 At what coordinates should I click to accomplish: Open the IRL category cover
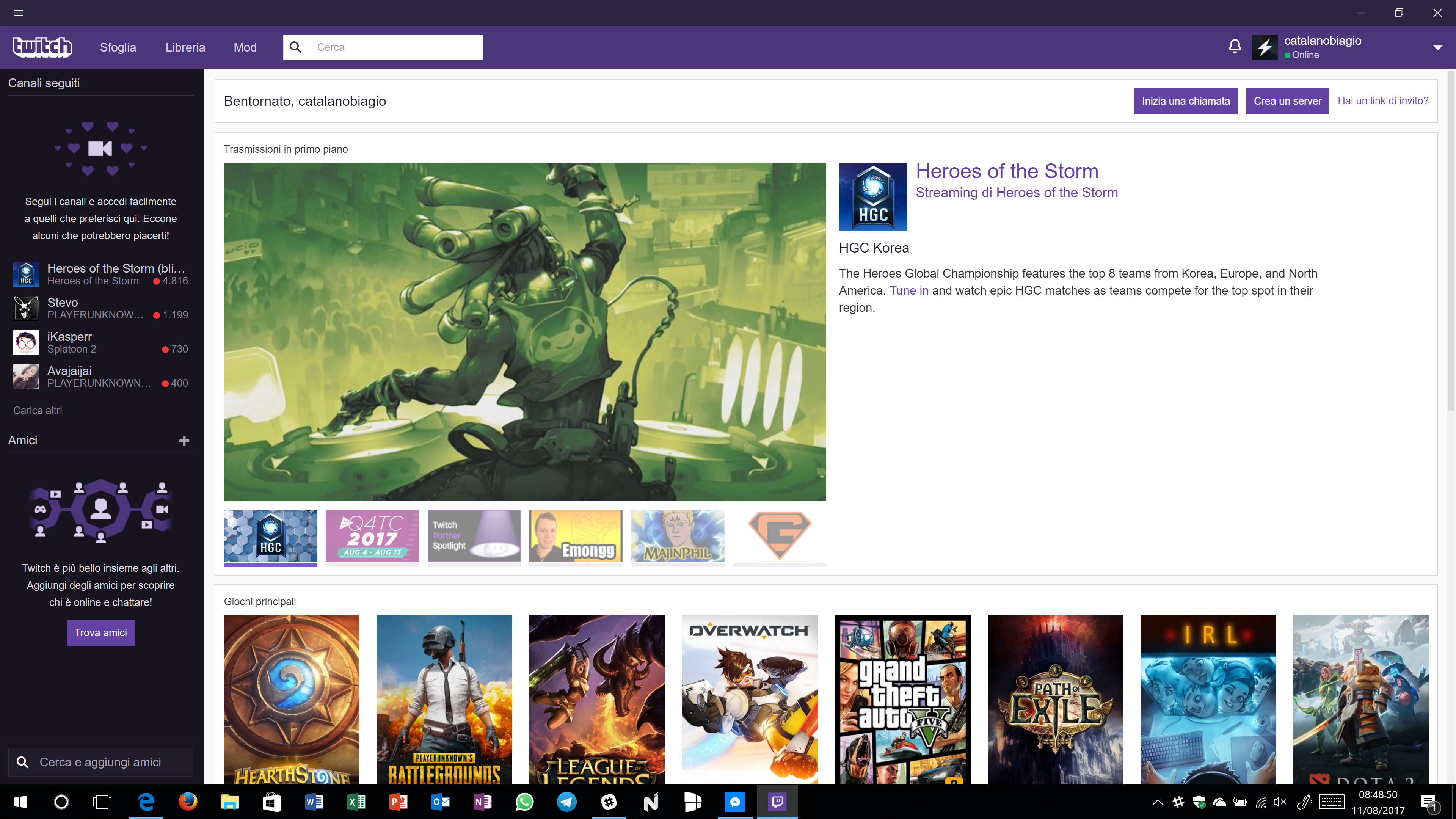point(1208,699)
